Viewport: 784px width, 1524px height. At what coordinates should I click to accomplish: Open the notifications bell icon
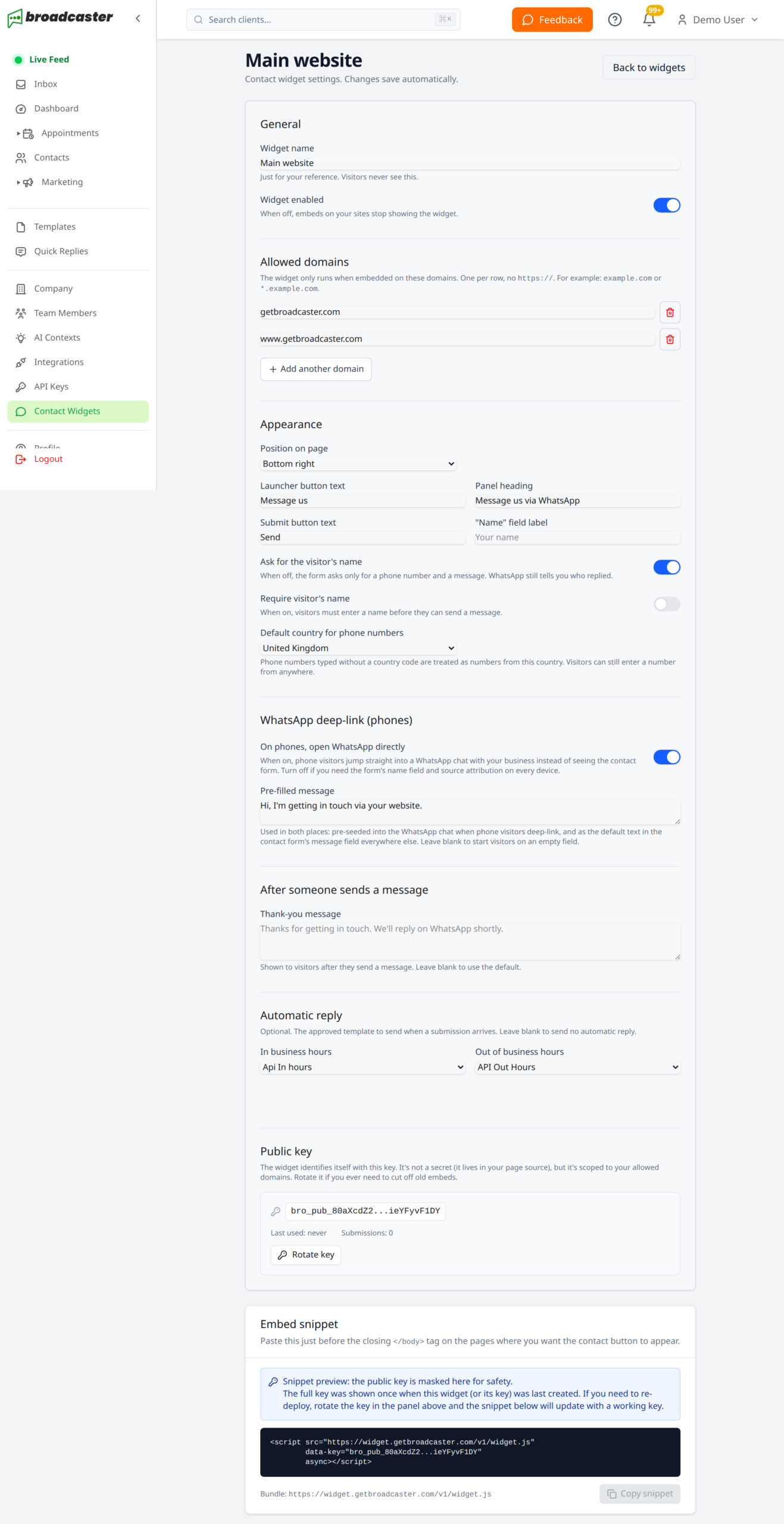tap(649, 20)
